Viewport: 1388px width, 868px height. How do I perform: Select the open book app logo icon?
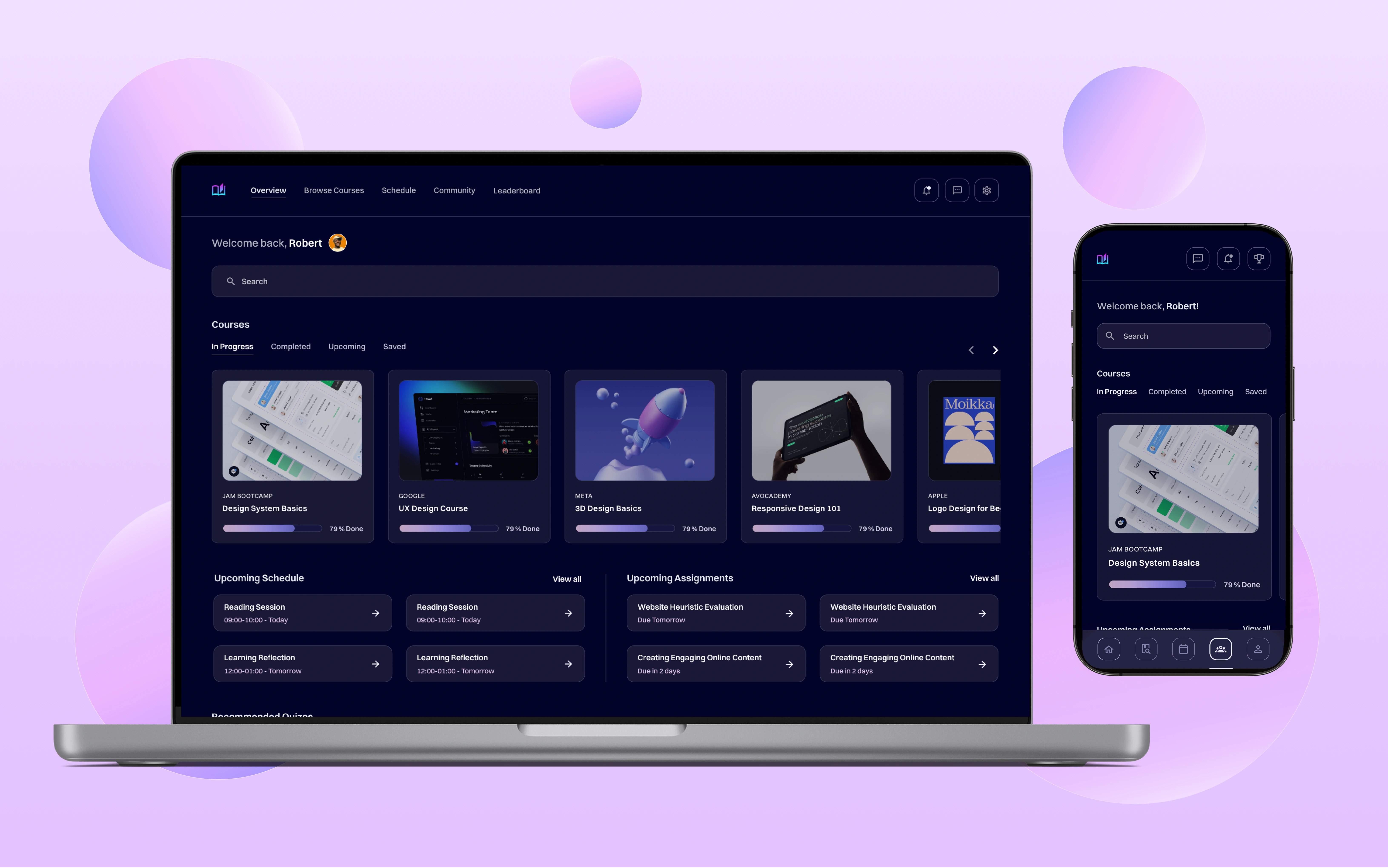(219, 190)
